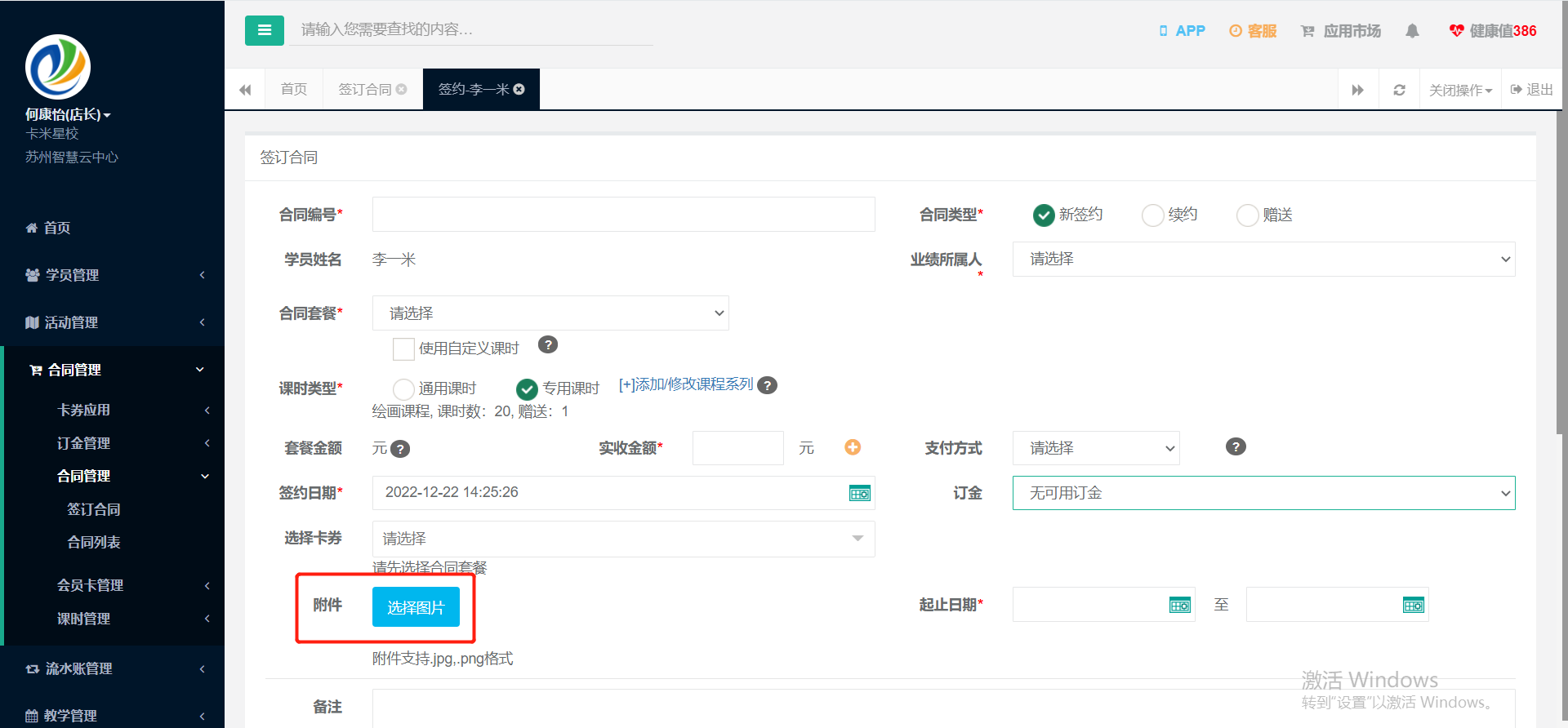Open help icon next to 支付方式
The height and width of the screenshot is (728, 1568).
tap(1236, 446)
